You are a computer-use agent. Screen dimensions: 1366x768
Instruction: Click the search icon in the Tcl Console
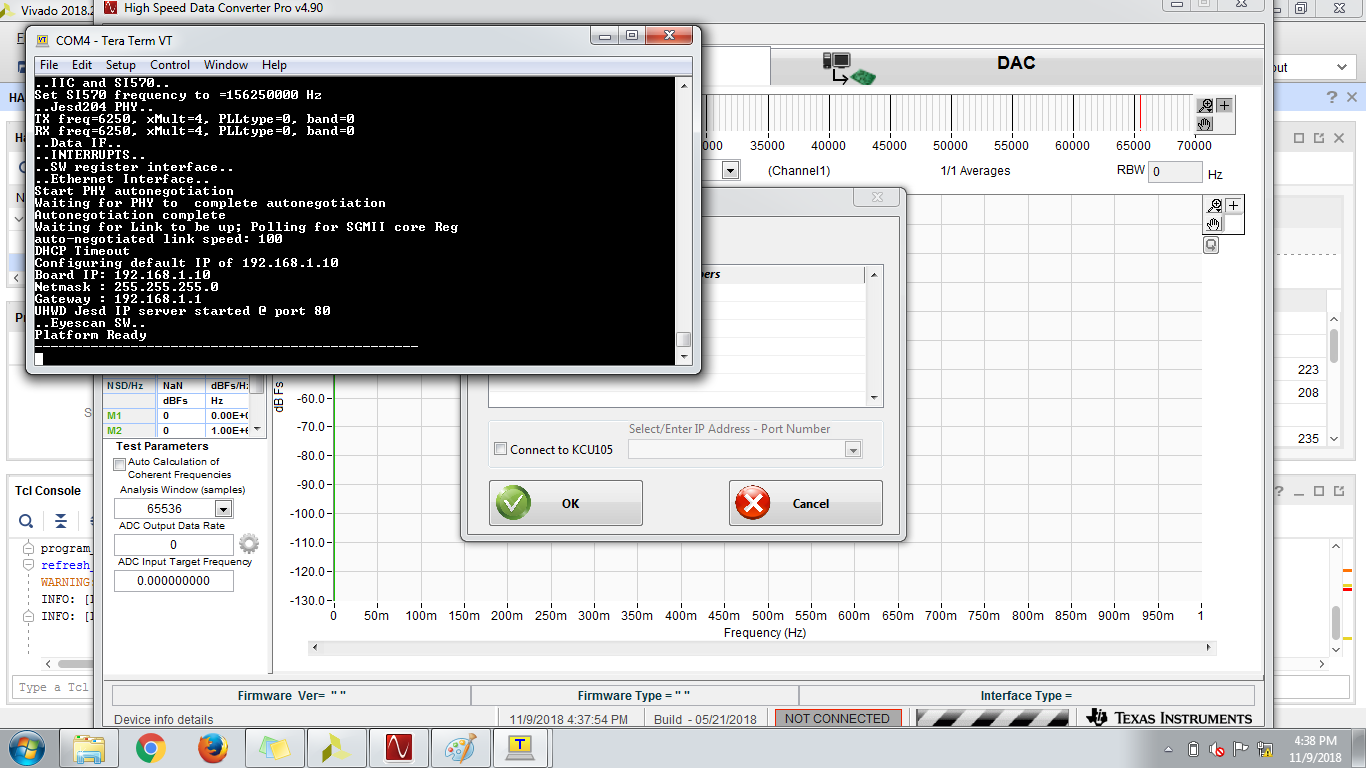pyautogui.click(x=27, y=521)
